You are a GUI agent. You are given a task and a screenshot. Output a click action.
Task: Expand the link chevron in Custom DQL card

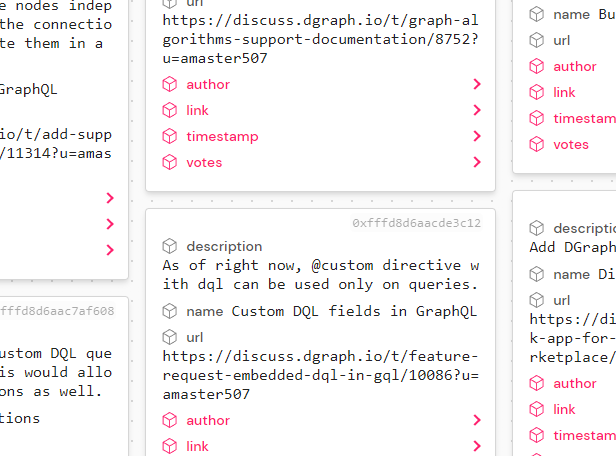[x=477, y=446]
